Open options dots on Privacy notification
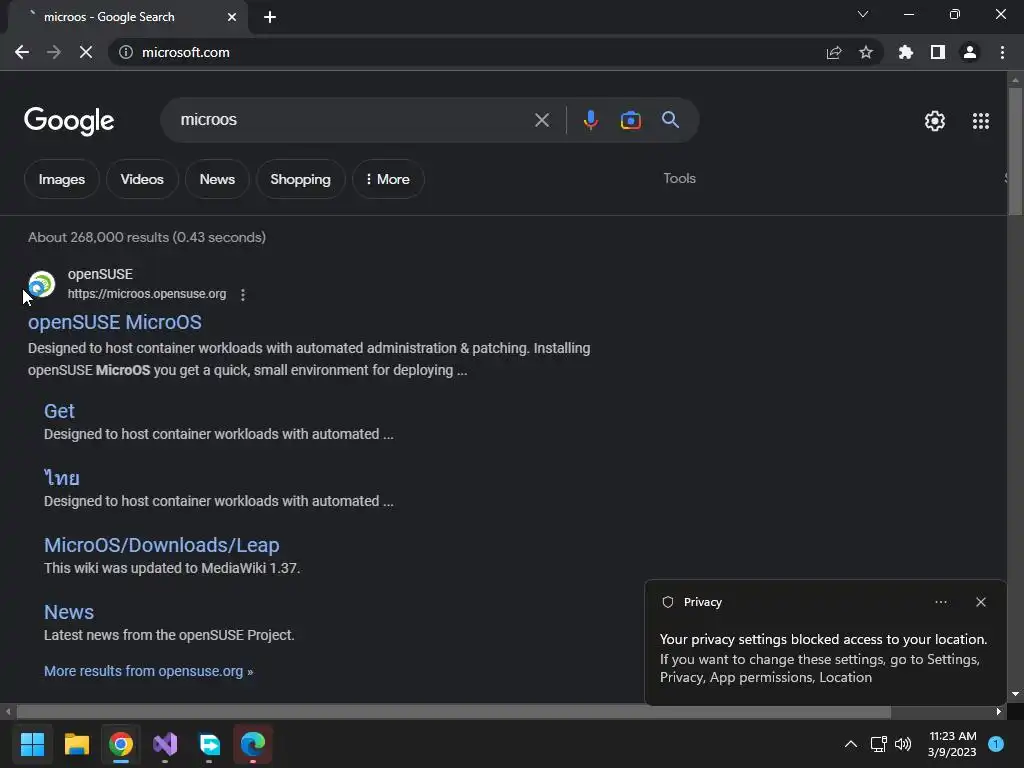The image size is (1024, 768). (940, 602)
